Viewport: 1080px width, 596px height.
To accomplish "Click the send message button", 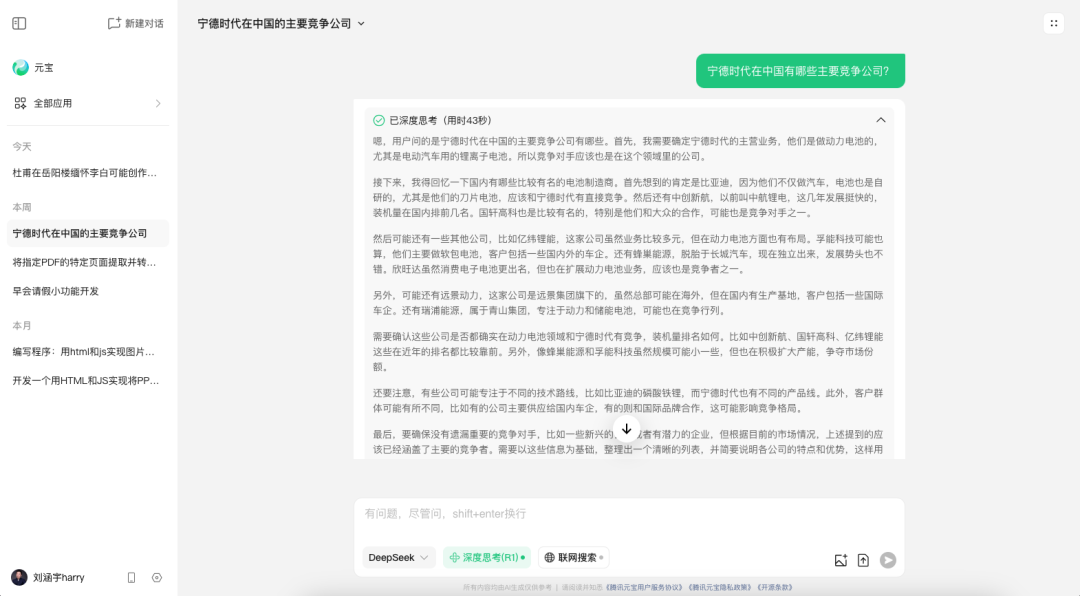I will 888,560.
